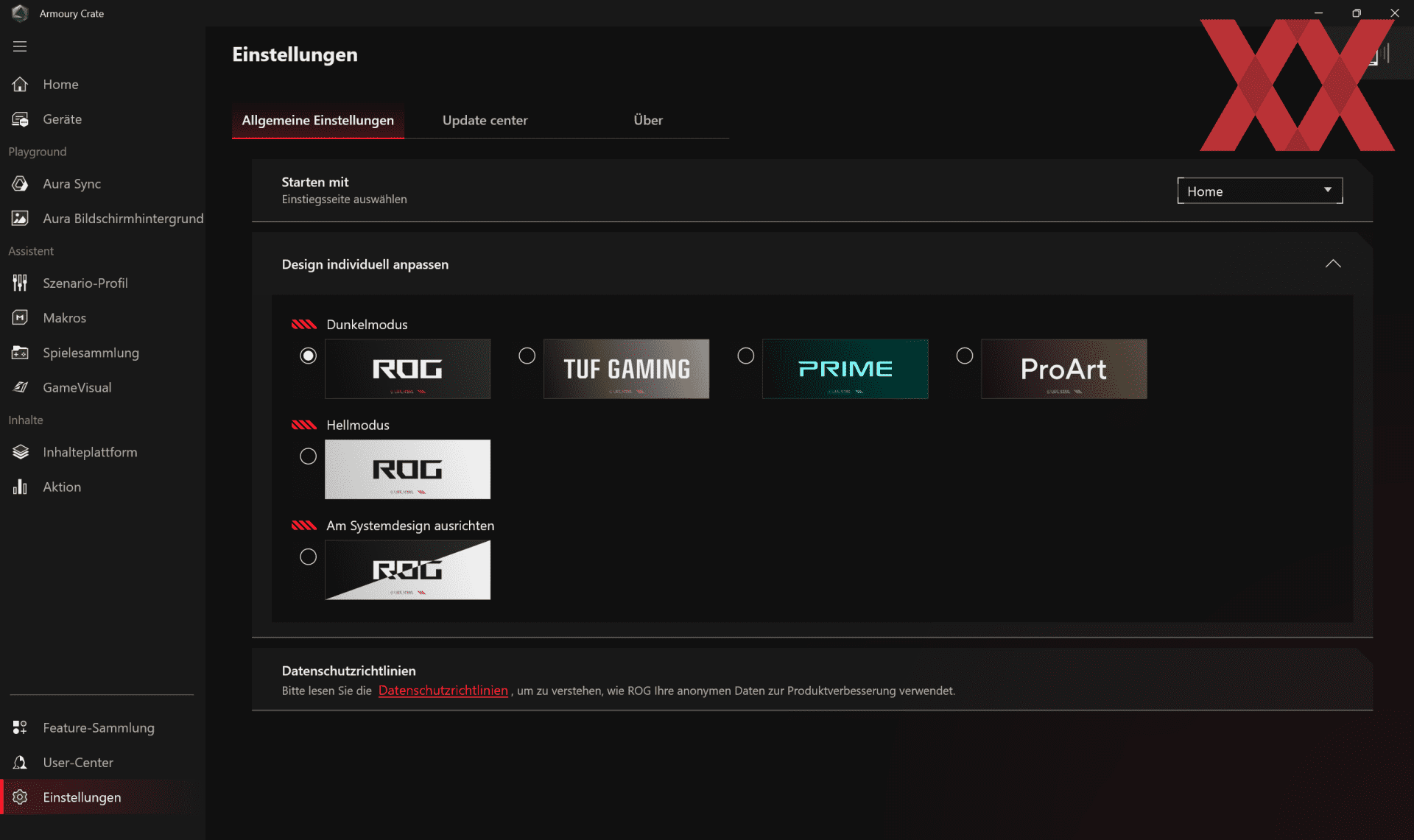Click the Inhalteplattform layers icon
The image size is (1414, 840).
tap(20, 452)
